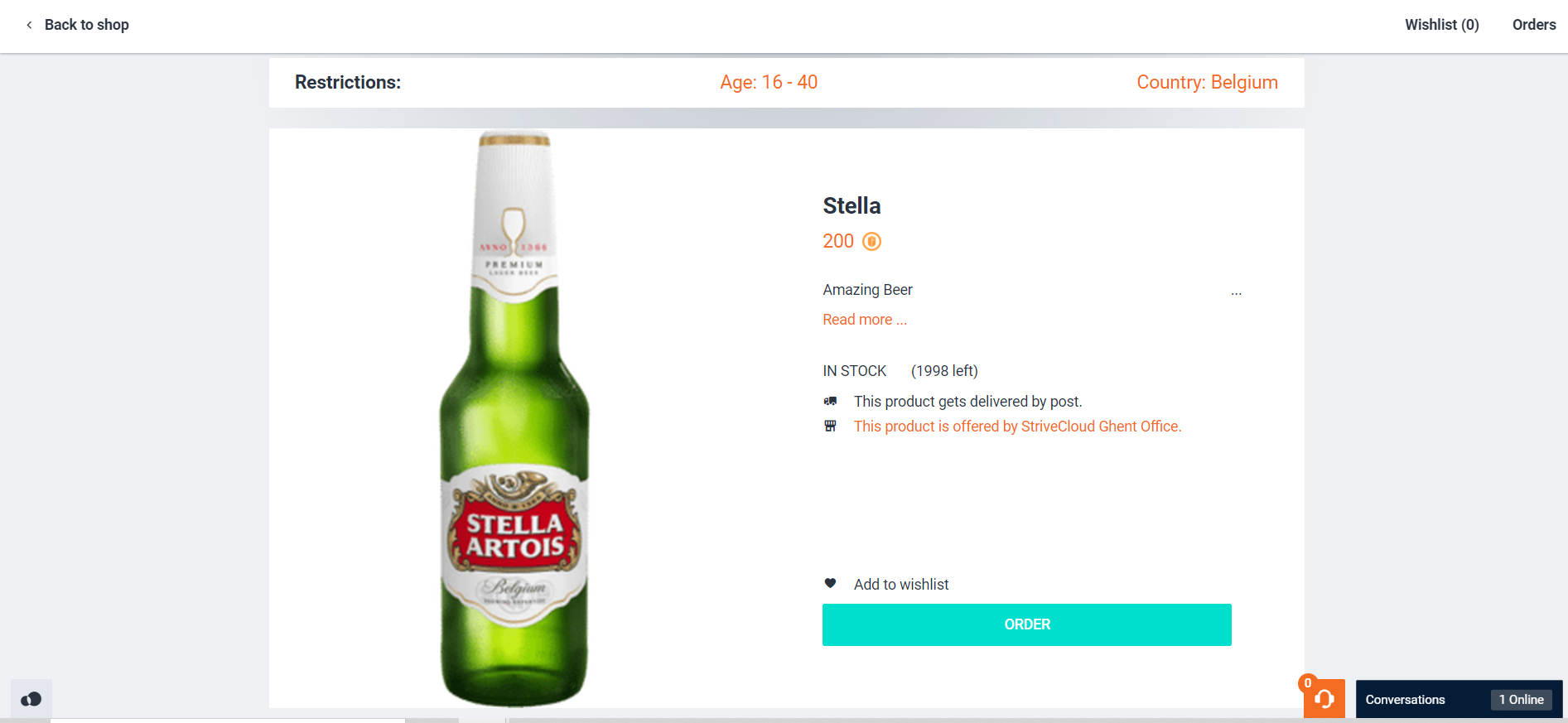Expand description with Read more link
The height and width of the screenshot is (723, 1568).
[864, 320]
